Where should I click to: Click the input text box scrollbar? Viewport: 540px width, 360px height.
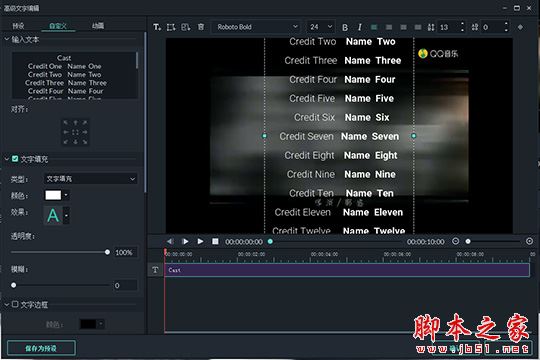coord(137,61)
